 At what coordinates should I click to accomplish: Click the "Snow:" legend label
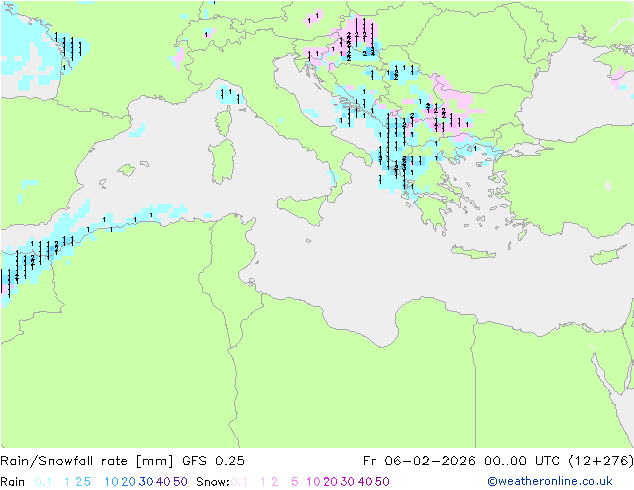pos(213,482)
